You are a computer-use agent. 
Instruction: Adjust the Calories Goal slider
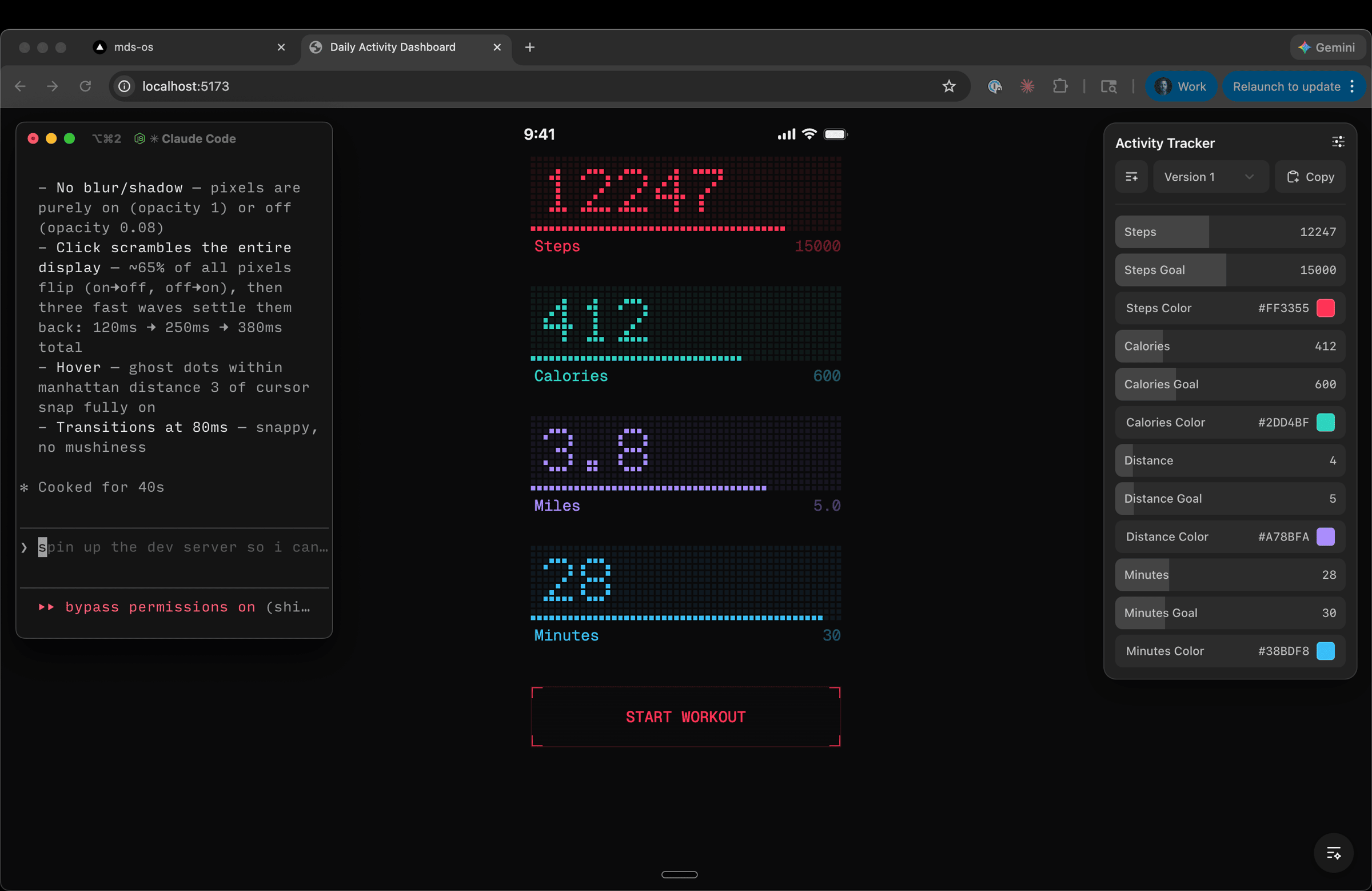(x=1230, y=384)
